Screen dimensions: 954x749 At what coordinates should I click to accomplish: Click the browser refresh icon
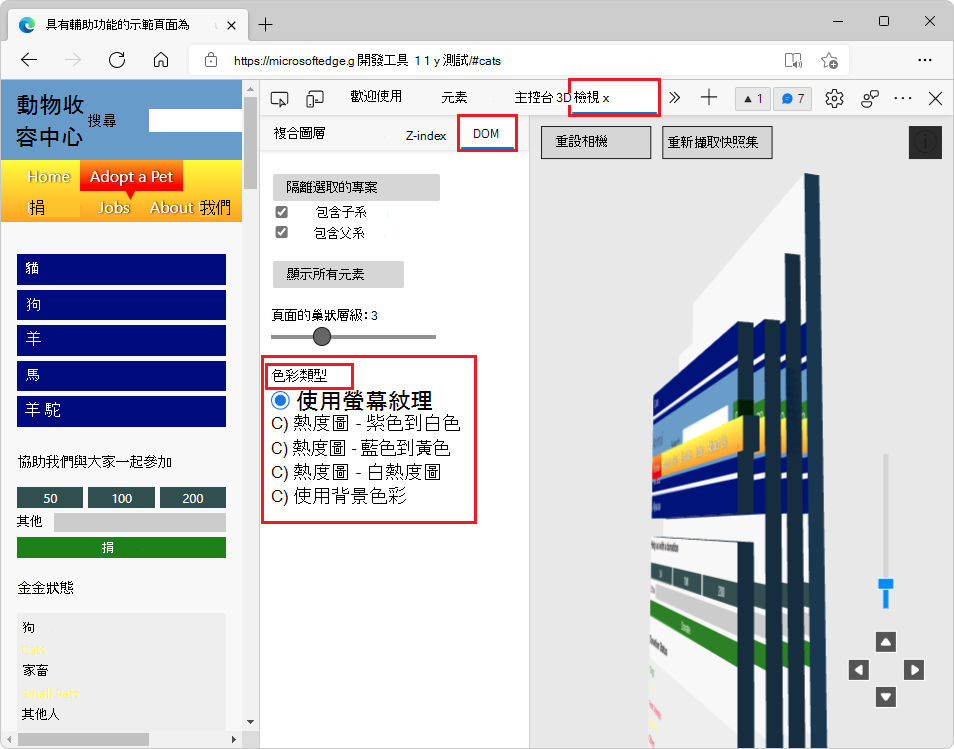116,60
